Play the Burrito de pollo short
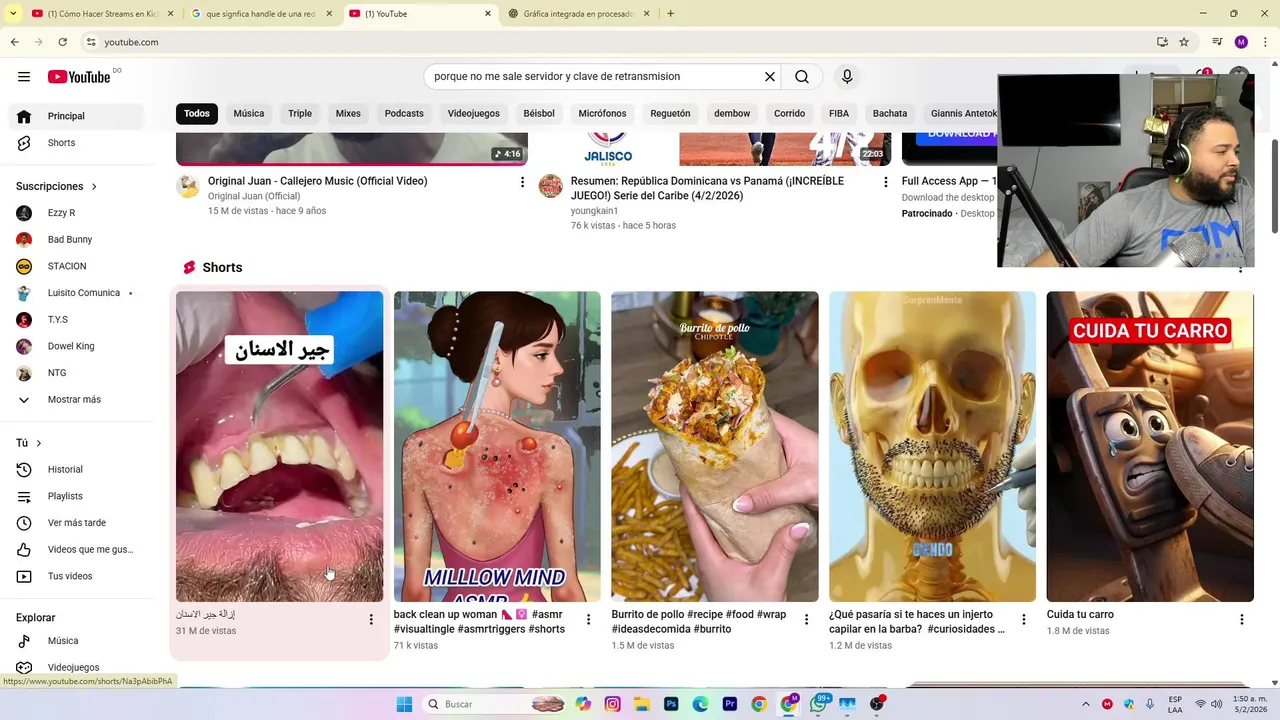Screen dimensions: 1280x720 [715, 447]
